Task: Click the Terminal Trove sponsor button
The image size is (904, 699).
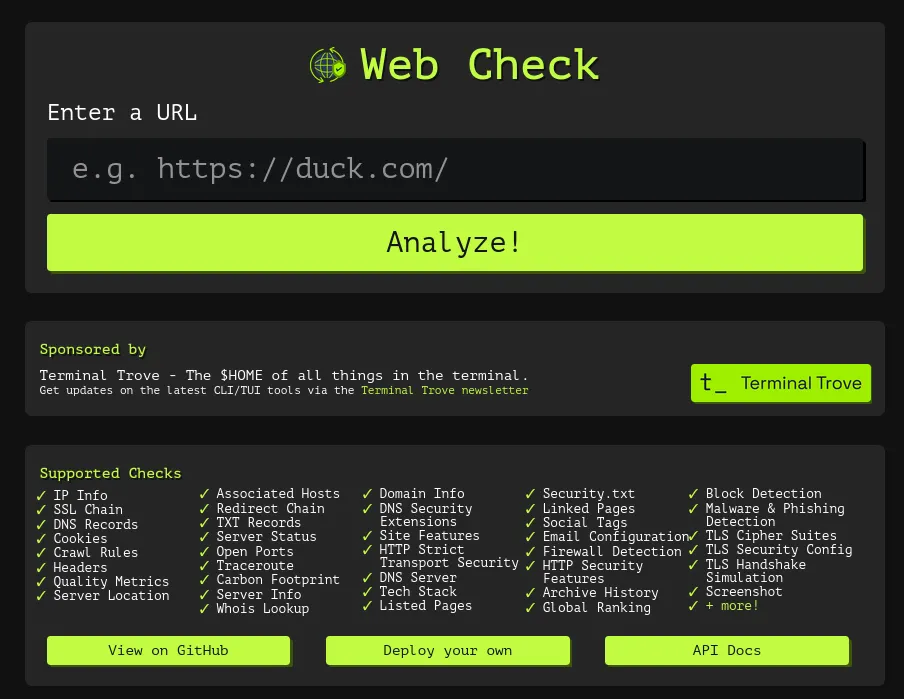Action: [x=781, y=383]
